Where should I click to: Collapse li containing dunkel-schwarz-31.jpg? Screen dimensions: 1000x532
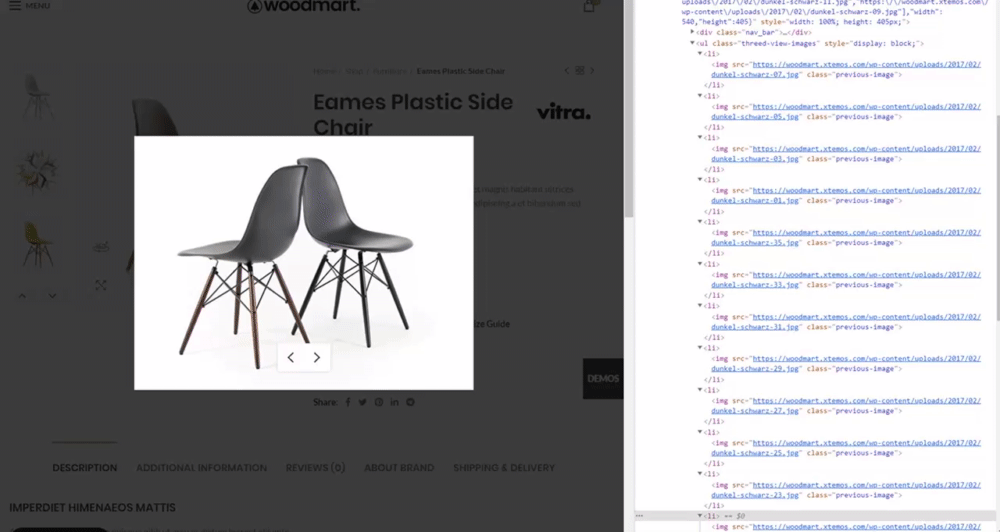coord(700,306)
